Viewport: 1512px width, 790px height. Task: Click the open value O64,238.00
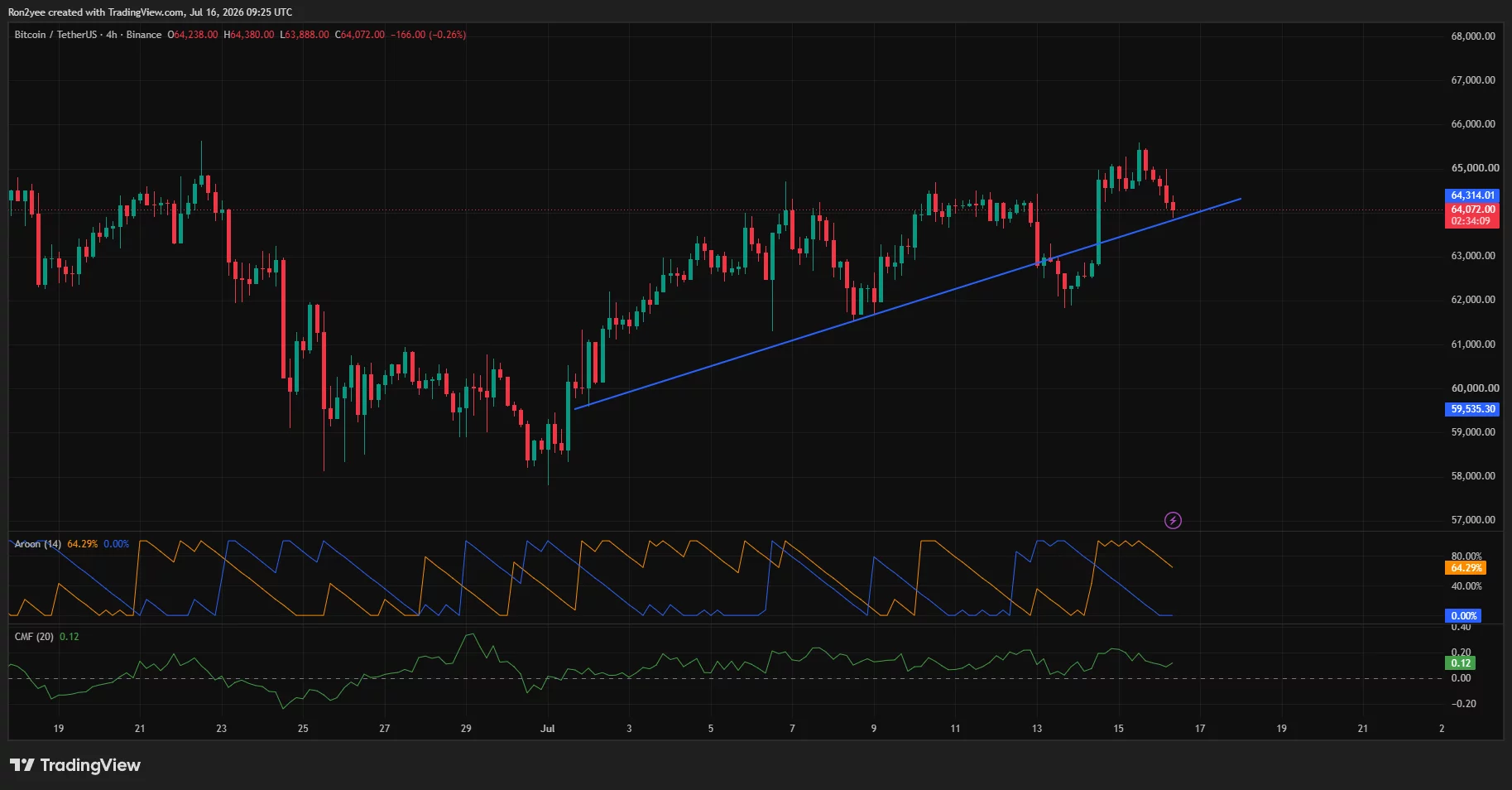(193, 35)
